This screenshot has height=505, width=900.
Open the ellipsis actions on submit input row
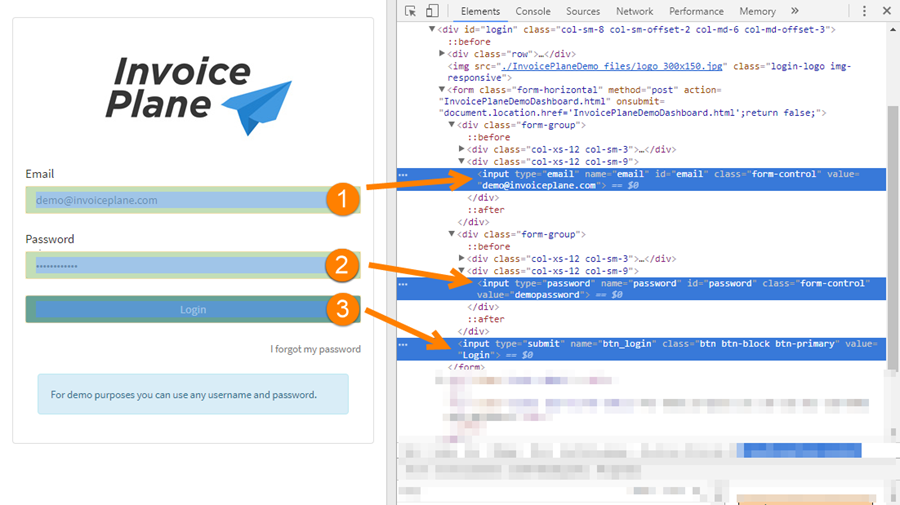pos(403,344)
